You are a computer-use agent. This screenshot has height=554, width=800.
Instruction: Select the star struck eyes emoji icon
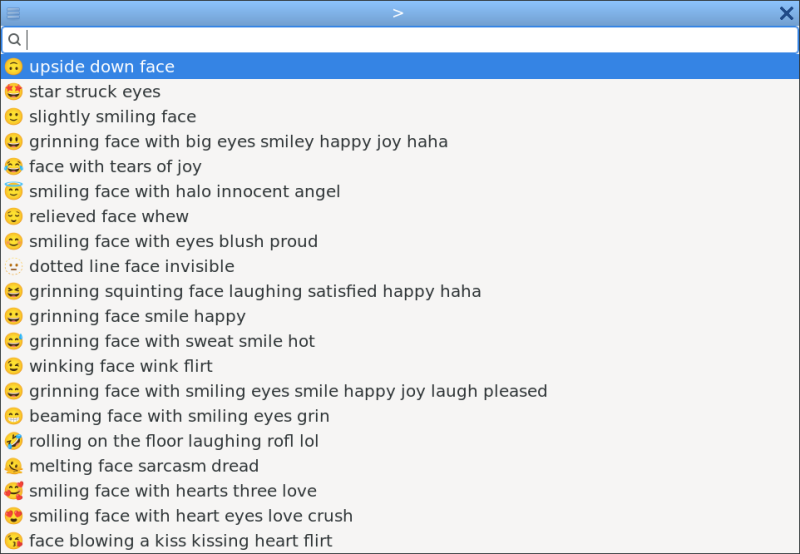coord(13,92)
